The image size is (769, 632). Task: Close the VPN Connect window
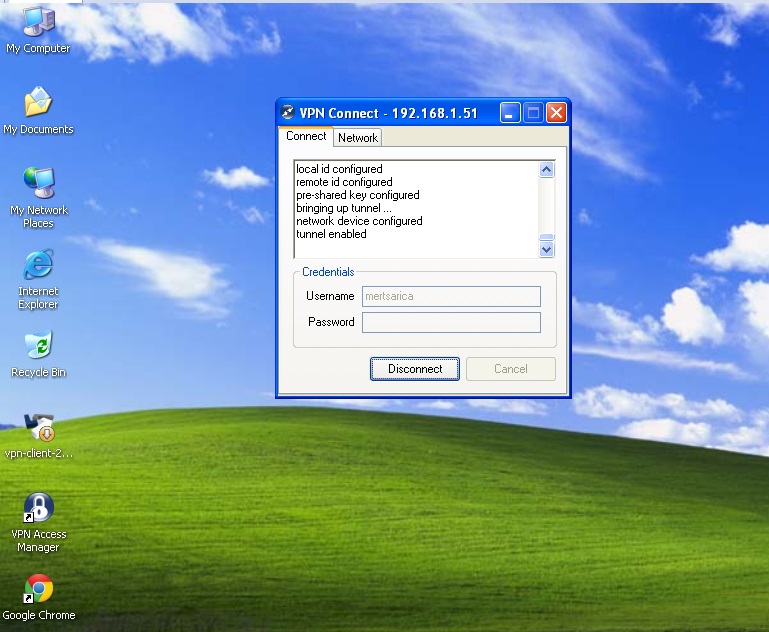556,113
